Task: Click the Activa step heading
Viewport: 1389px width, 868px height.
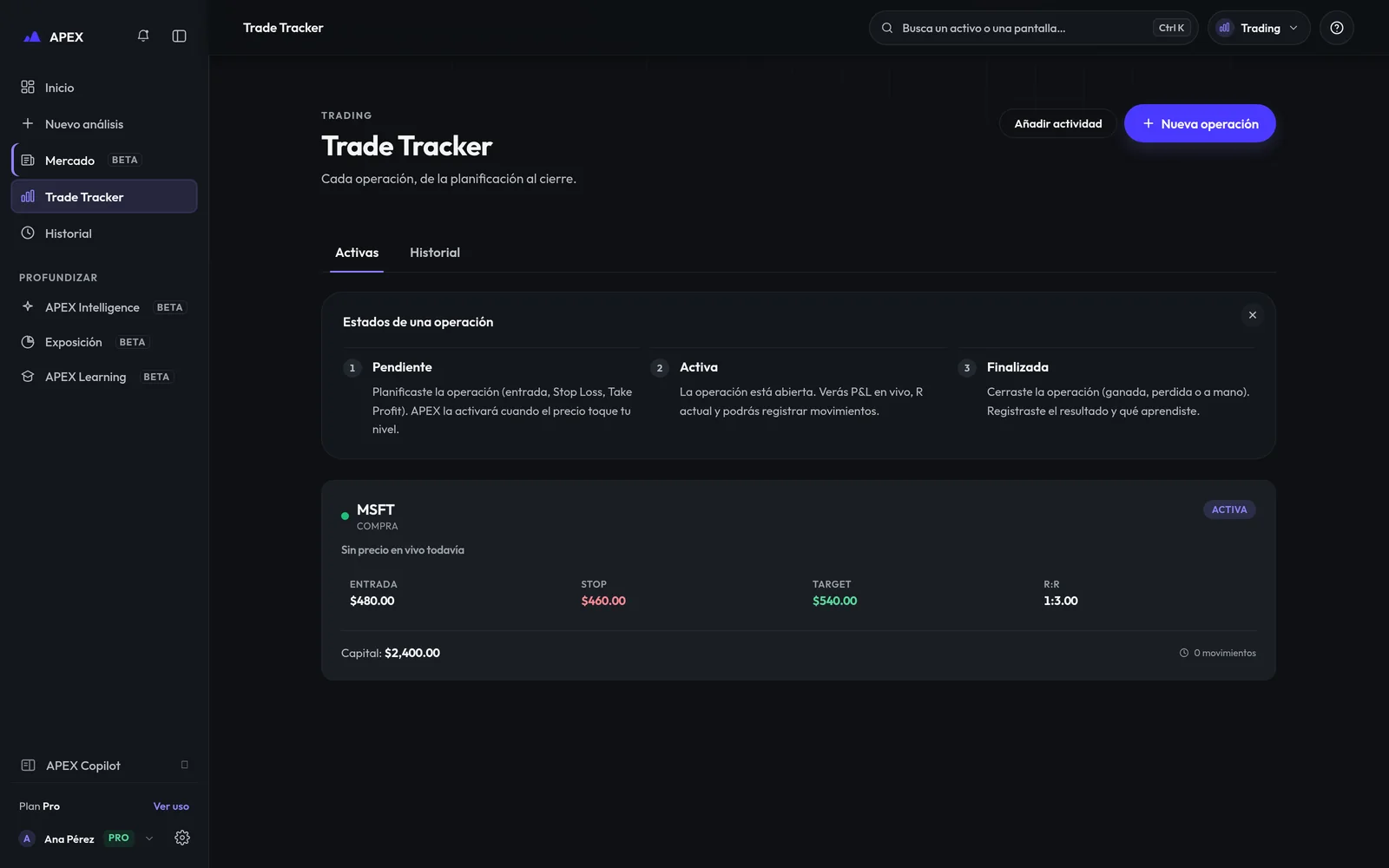Action: click(x=699, y=367)
